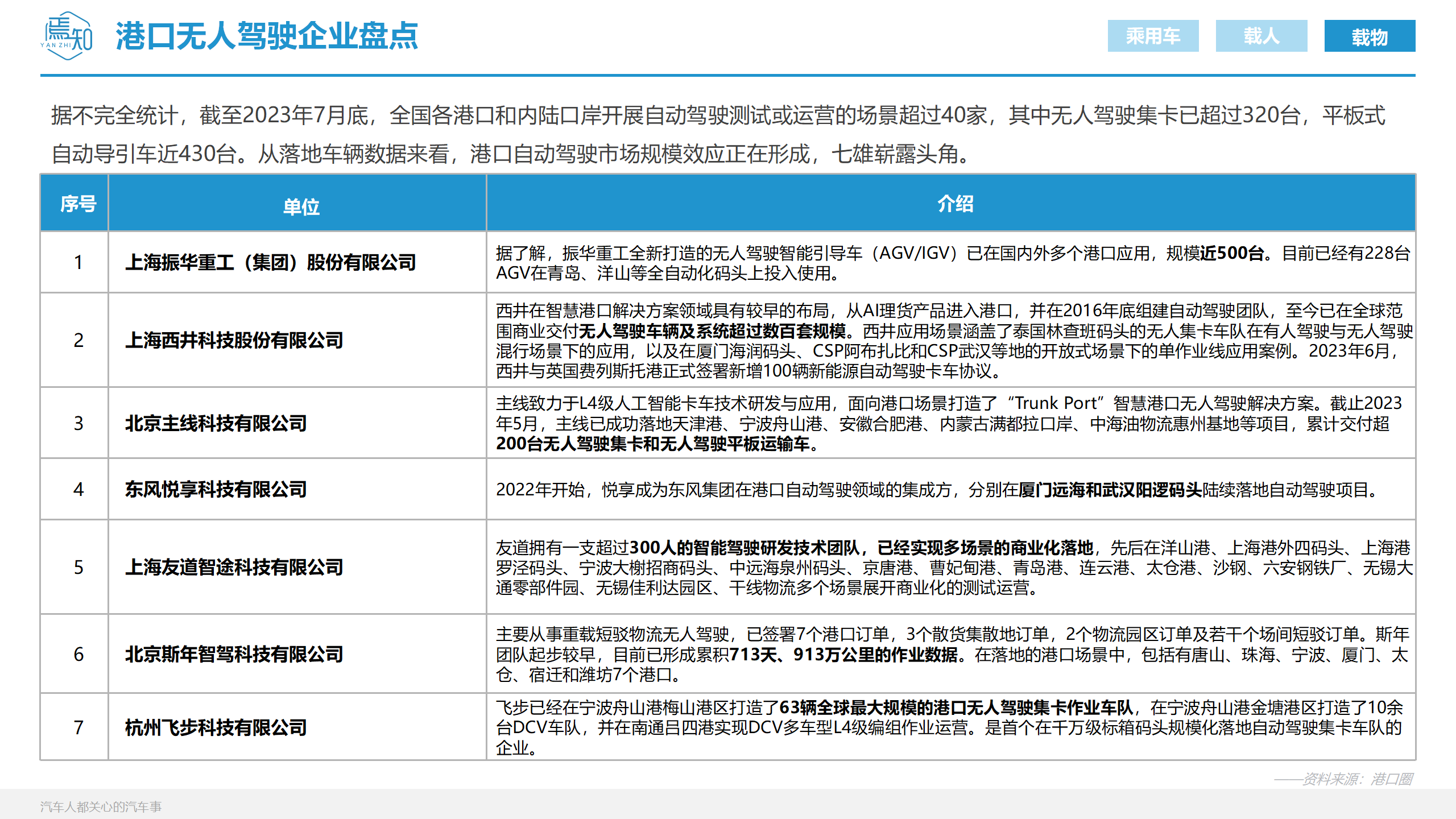Select company name 东风悦享科技有限公司

(216, 489)
